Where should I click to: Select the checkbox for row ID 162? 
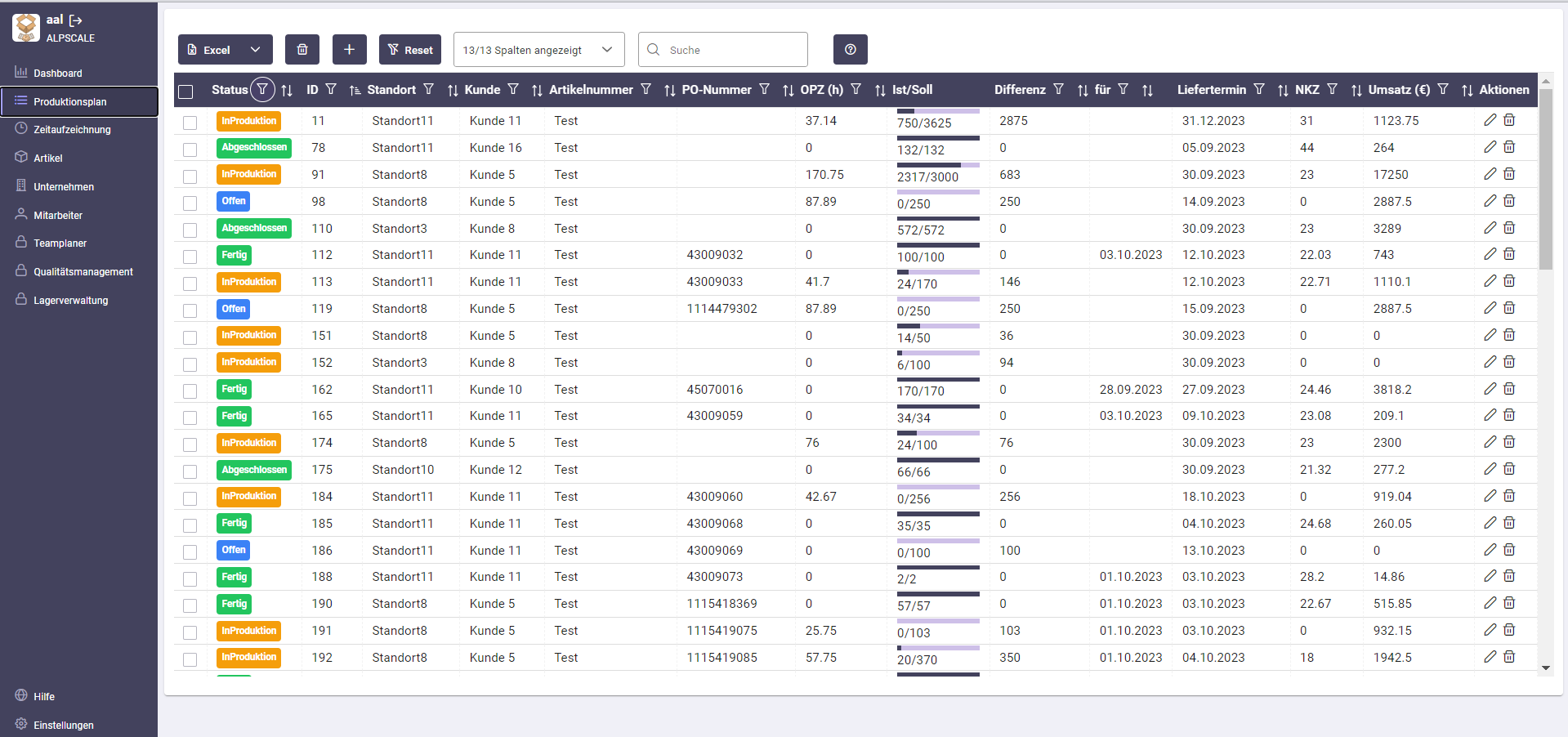tap(190, 391)
